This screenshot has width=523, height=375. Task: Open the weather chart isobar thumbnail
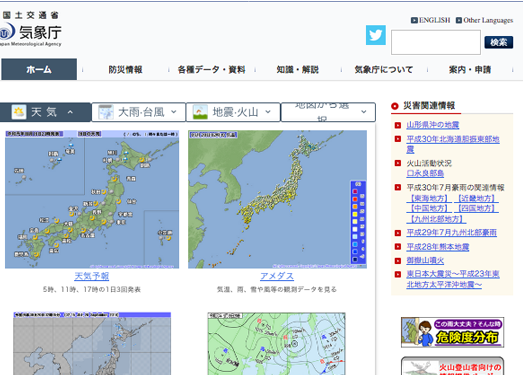[277, 344]
